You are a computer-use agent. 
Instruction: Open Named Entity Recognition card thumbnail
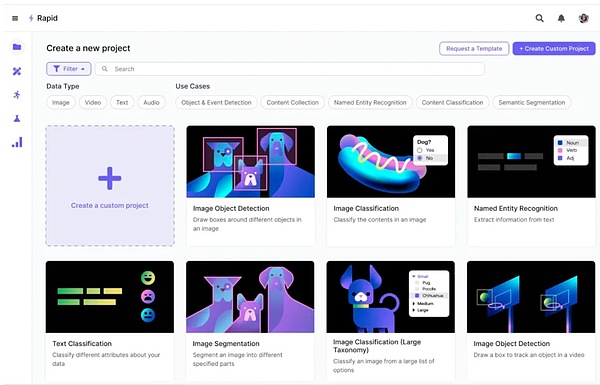532,162
